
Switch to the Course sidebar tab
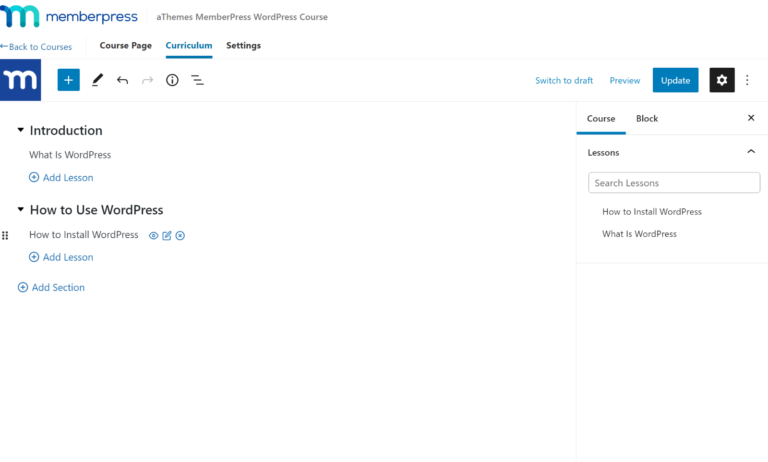tap(601, 119)
